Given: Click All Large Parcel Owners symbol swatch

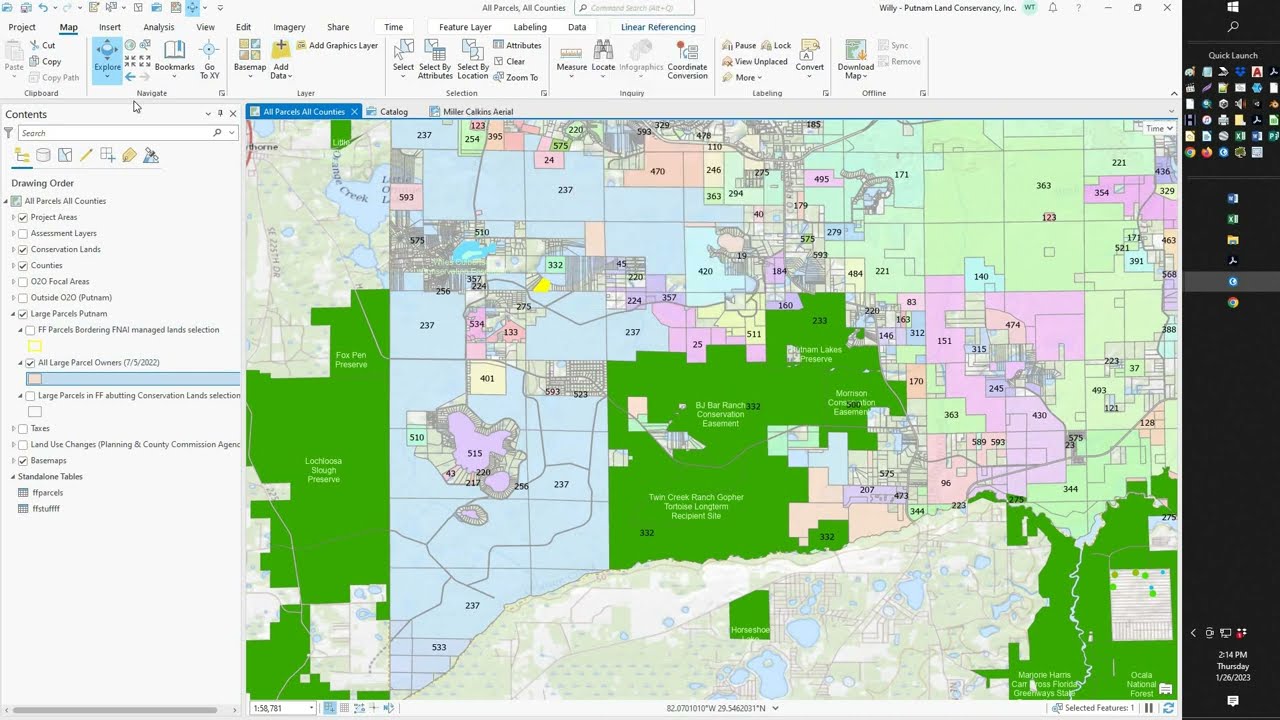Looking at the screenshot, I should (x=35, y=379).
